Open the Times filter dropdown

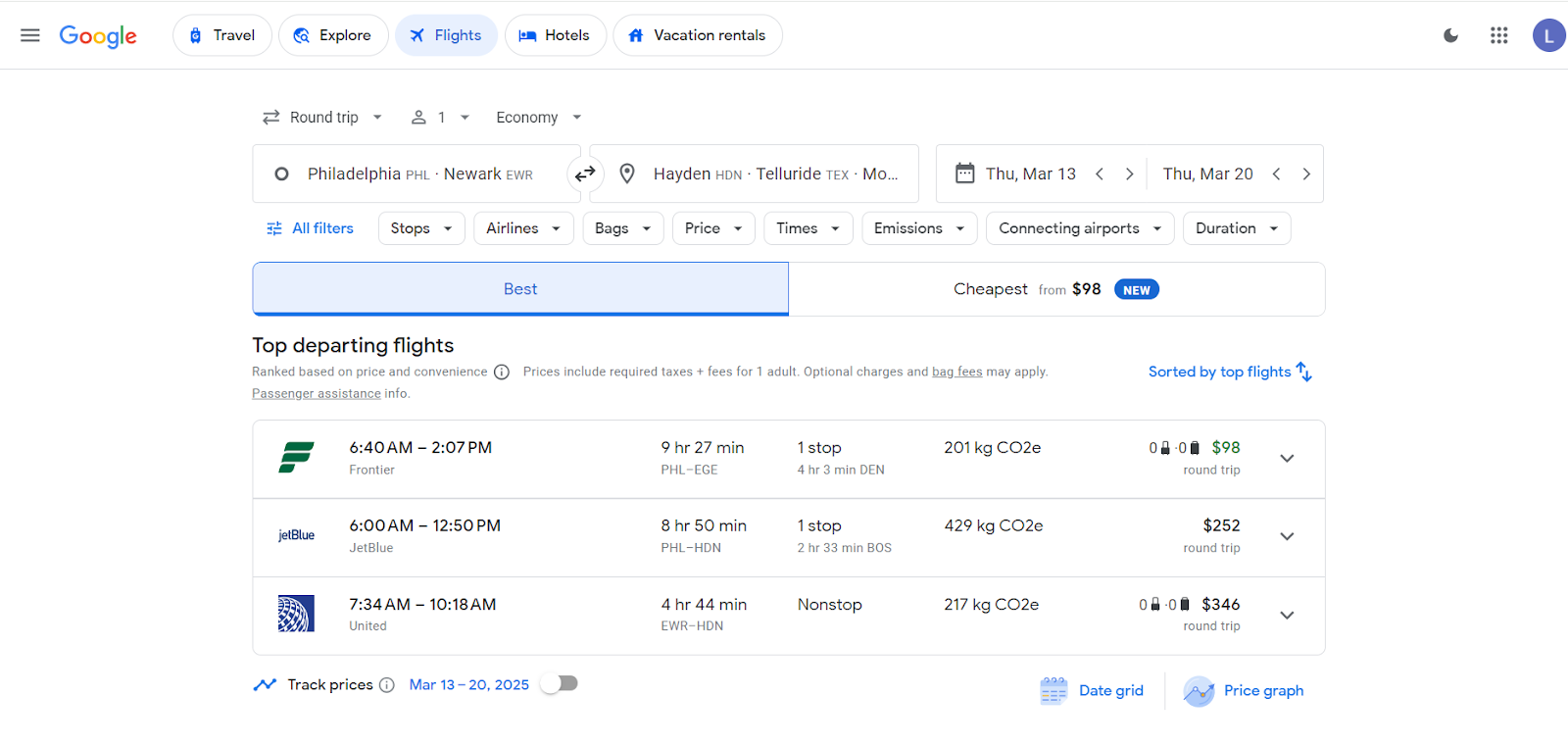[x=808, y=228]
